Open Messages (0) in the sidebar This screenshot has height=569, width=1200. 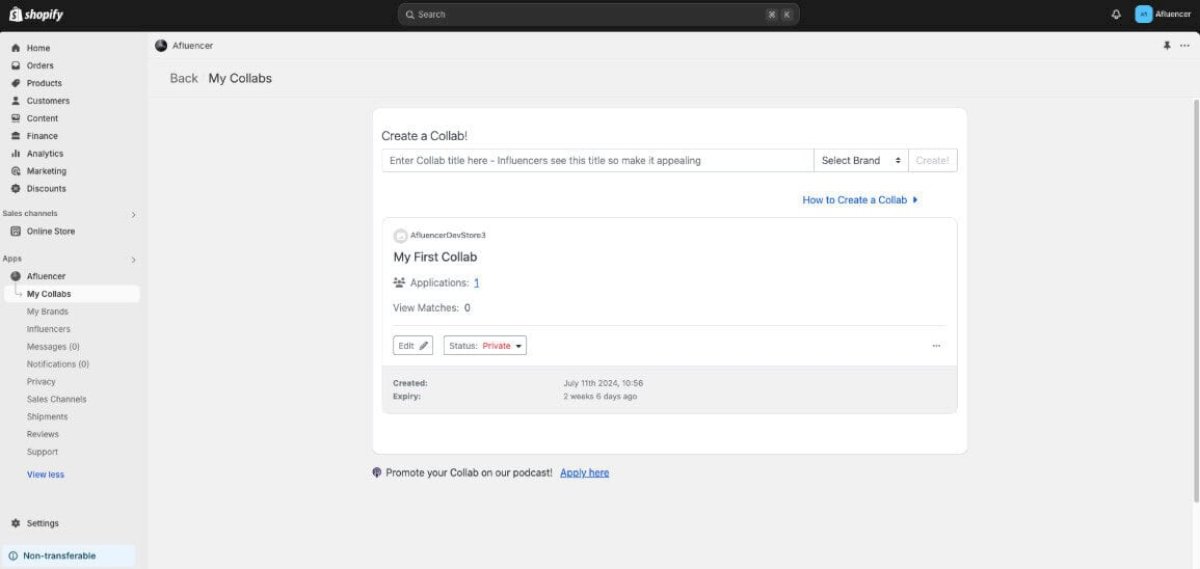[53, 346]
